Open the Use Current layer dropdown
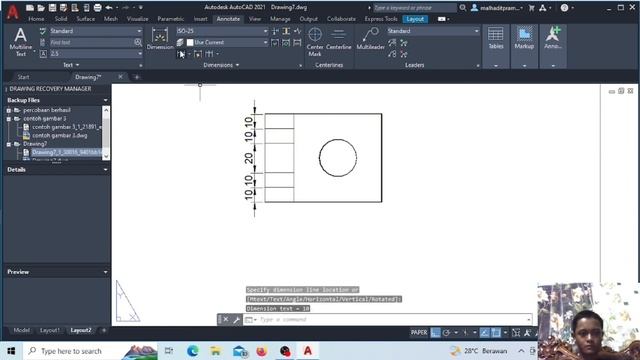 (227, 42)
